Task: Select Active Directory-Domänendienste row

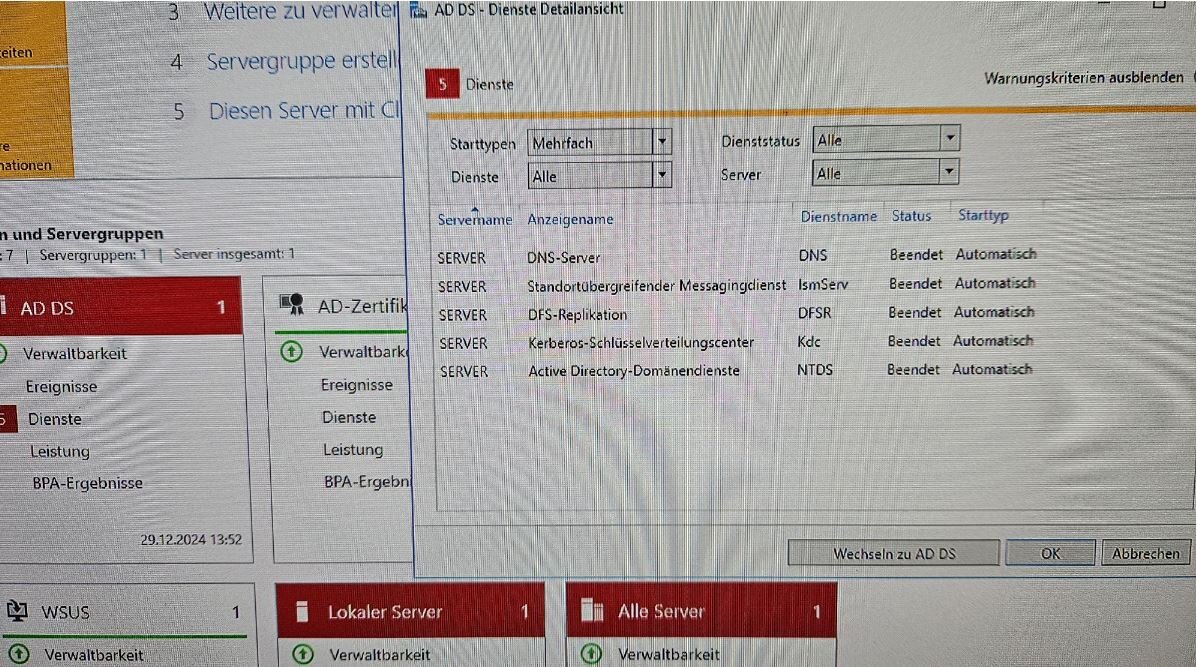Action: pyautogui.click(x=737, y=370)
